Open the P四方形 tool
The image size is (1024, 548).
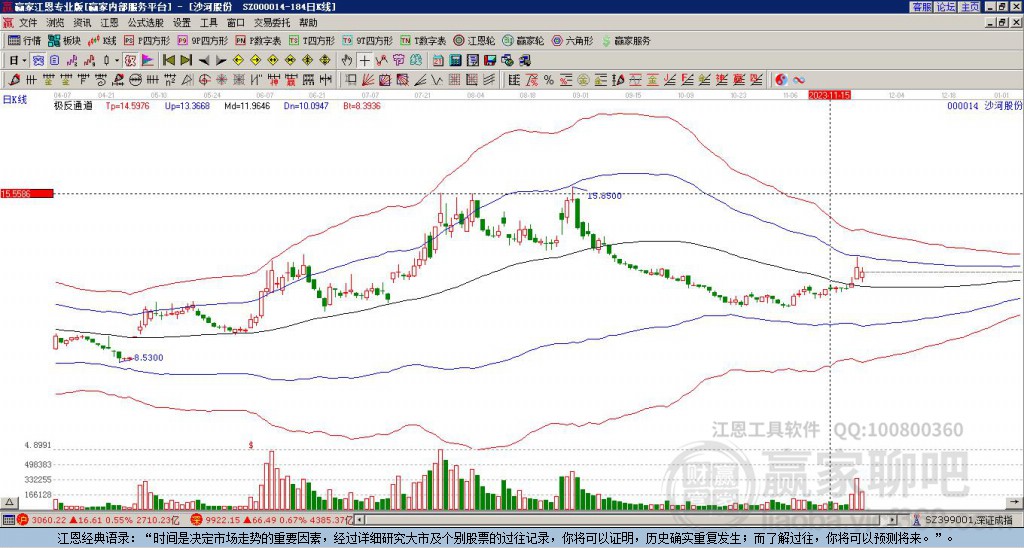point(147,40)
